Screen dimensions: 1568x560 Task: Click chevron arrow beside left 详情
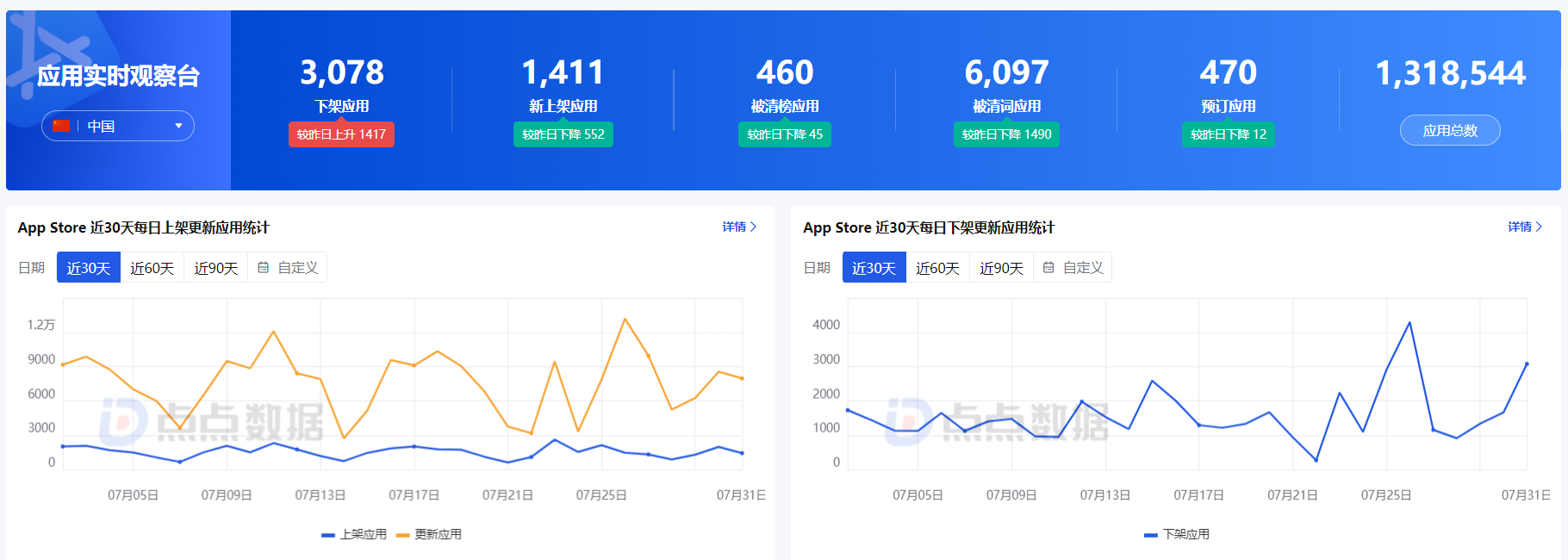pos(754,227)
